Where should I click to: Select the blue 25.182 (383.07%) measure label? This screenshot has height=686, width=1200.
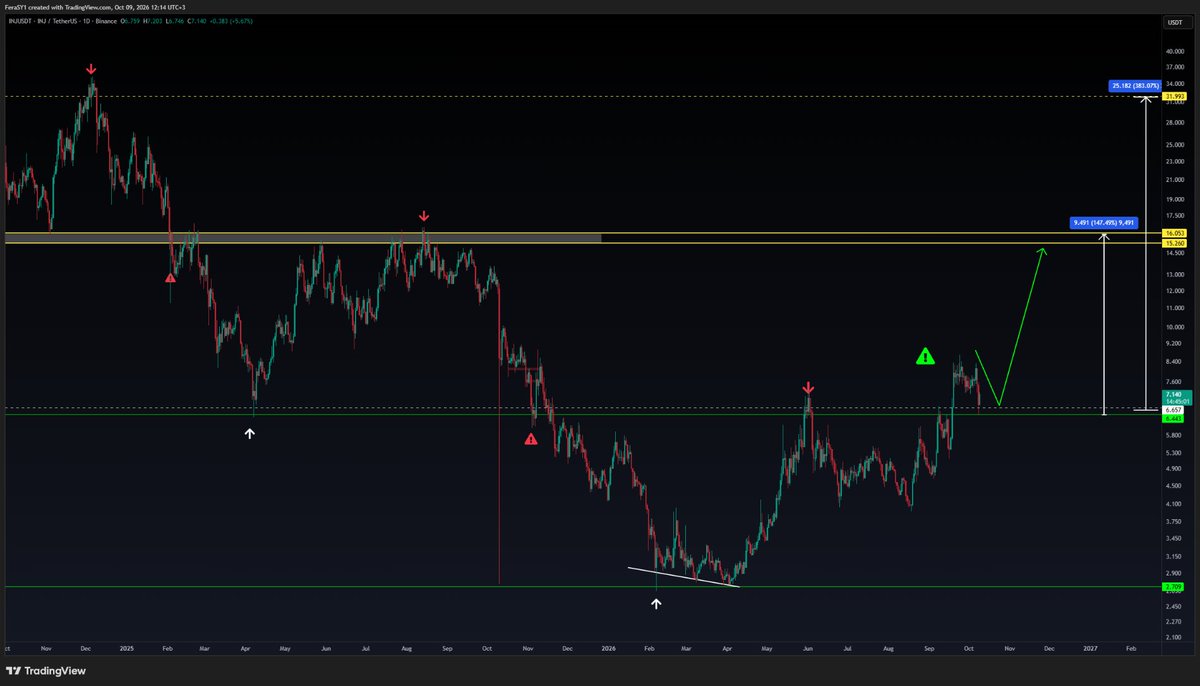1134,86
